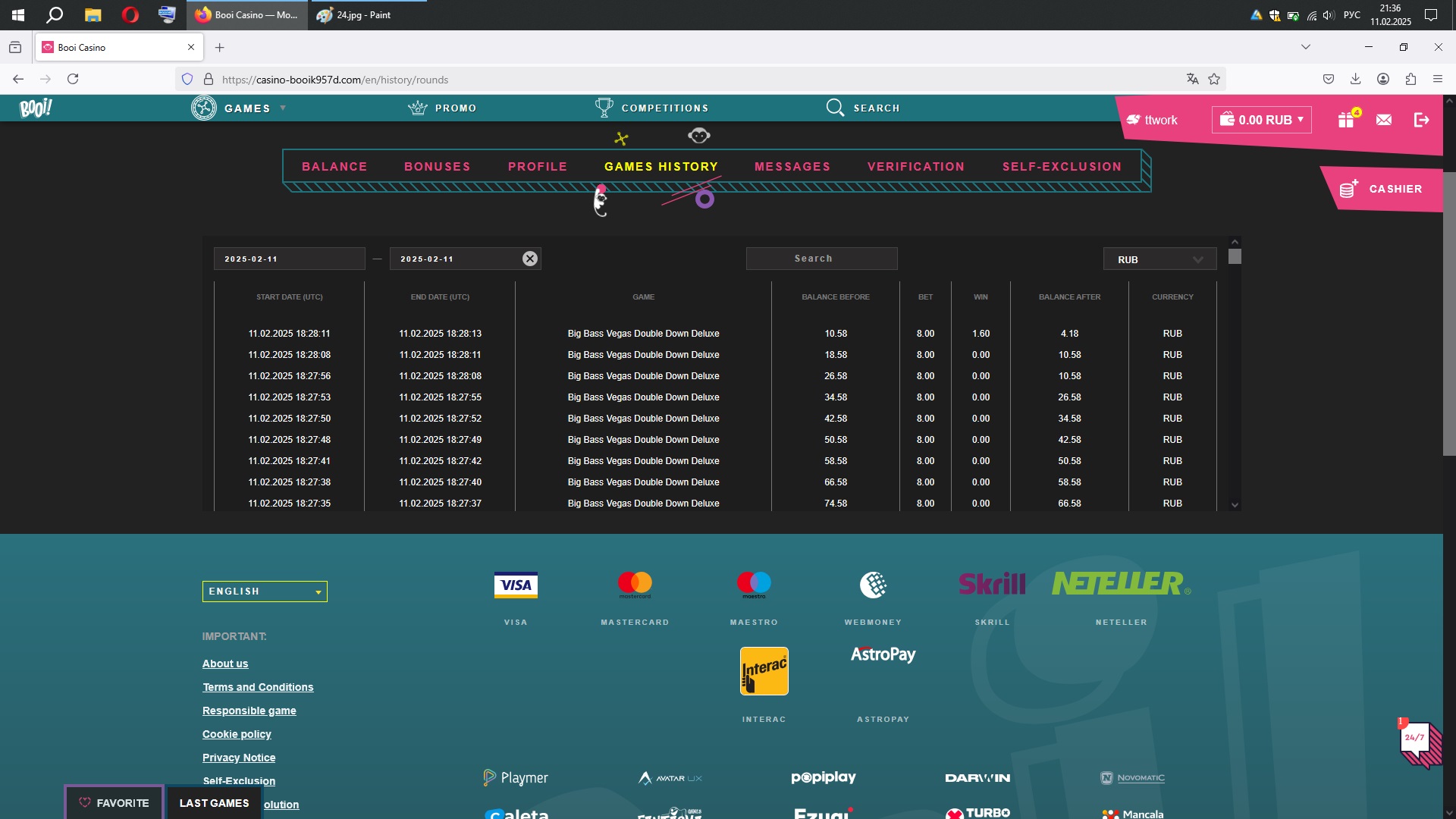Viewport: 1456px width, 819px height.
Task: Open Windows taskbar search
Action: tap(55, 15)
